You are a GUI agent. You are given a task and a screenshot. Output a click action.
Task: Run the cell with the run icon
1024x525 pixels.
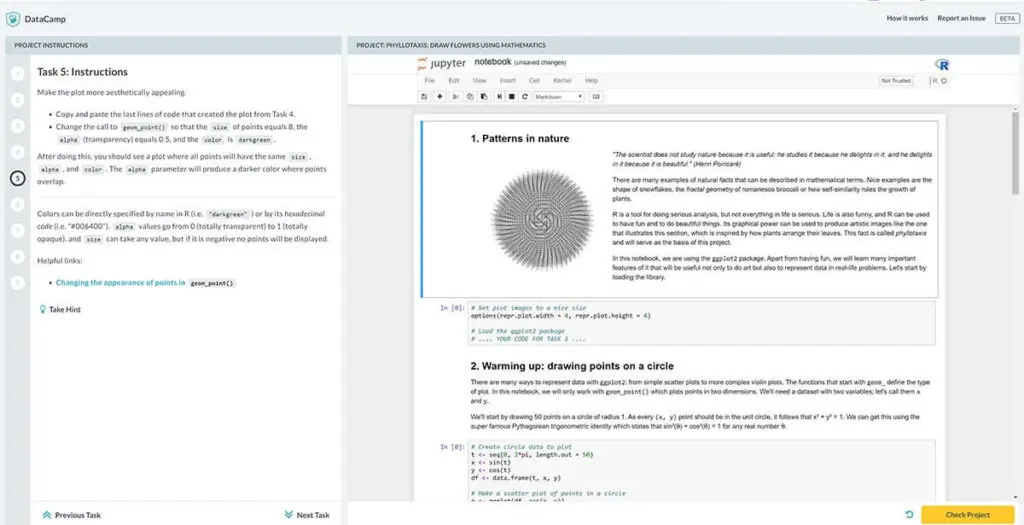[x=500, y=97]
